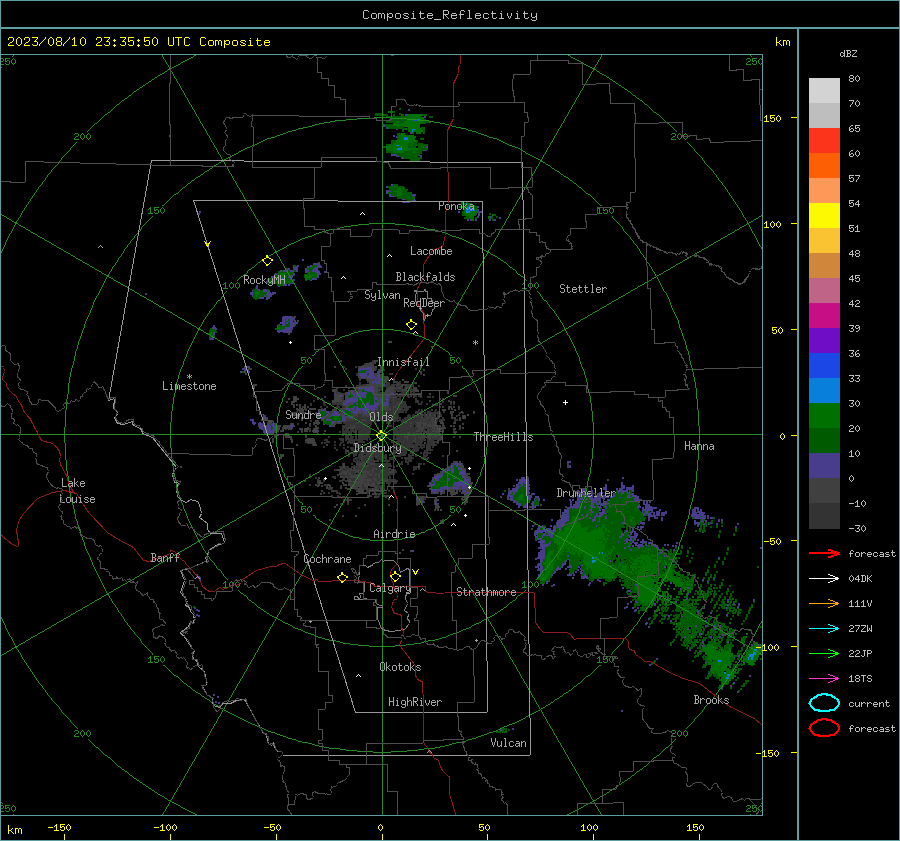Click the Blackfalds label
Viewport: 900px width, 841px height.
(x=425, y=277)
